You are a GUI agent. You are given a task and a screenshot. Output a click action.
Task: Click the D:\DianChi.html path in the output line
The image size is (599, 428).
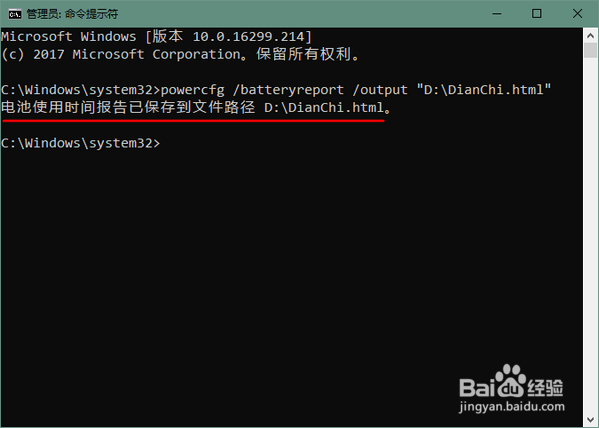point(324,108)
